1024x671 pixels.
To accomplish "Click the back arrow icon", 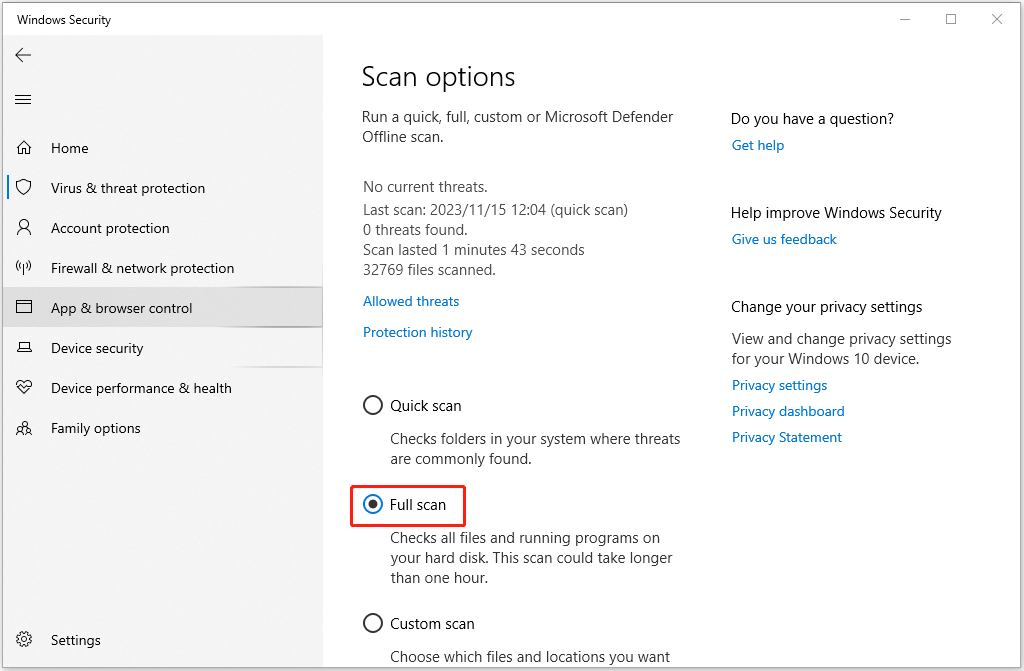I will [23, 55].
